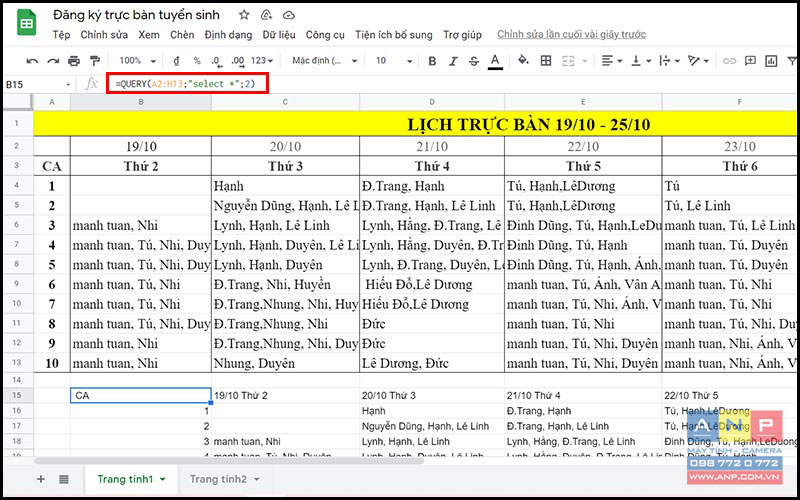Open the fill color picker
This screenshot has width=800, height=500.
[523, 61]
